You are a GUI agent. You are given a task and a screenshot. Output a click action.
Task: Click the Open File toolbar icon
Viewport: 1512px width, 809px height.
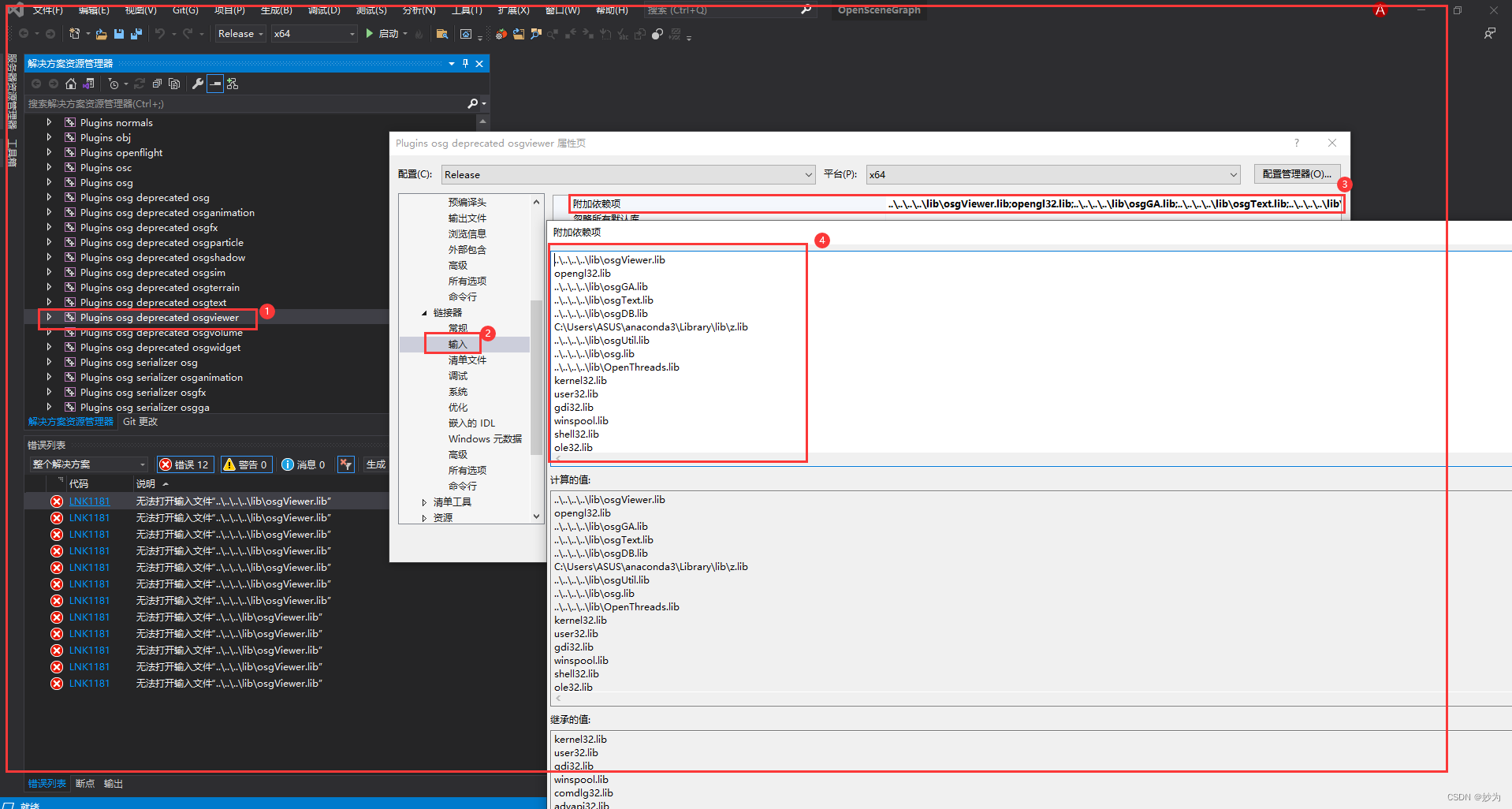coord(102,34)
